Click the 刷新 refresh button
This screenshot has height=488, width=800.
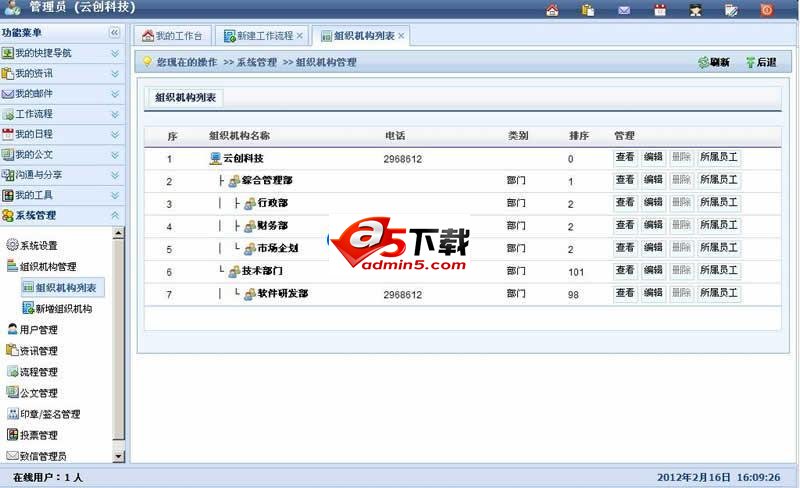pos(714,62)
